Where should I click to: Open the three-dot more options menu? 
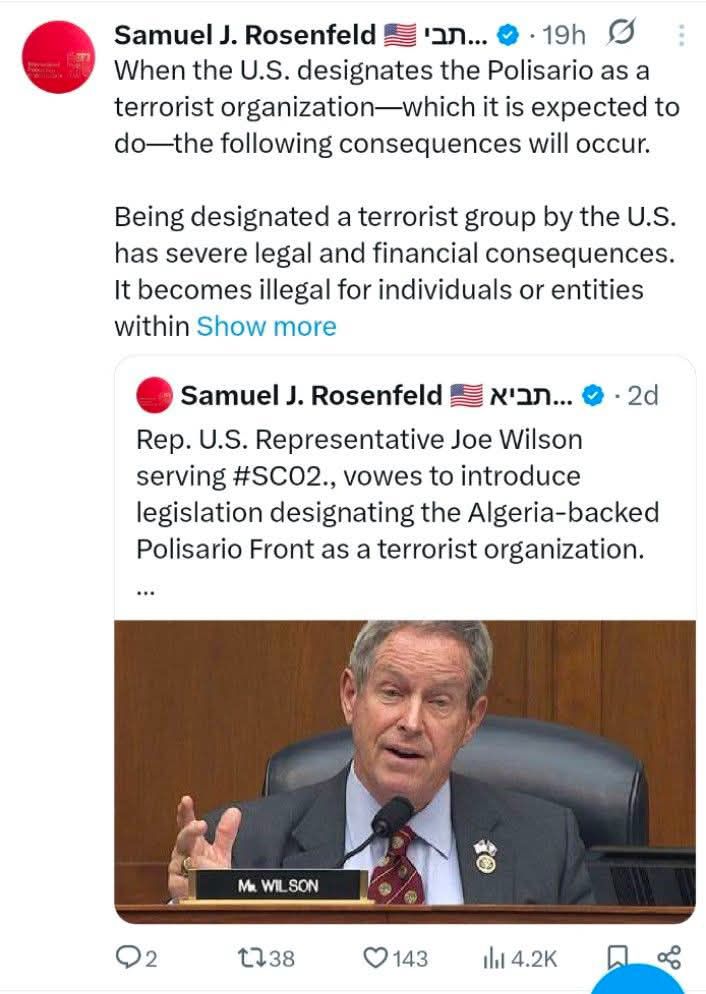pyautogui.click(x=681, y=35)
